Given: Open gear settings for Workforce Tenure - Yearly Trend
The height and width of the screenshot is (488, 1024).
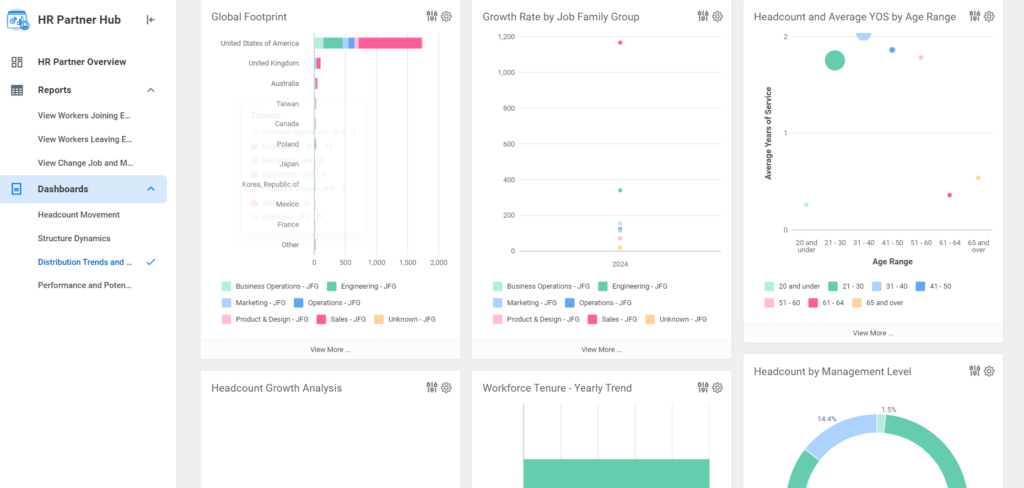Looking at the screenshot, I should click(x=717, y=387).
